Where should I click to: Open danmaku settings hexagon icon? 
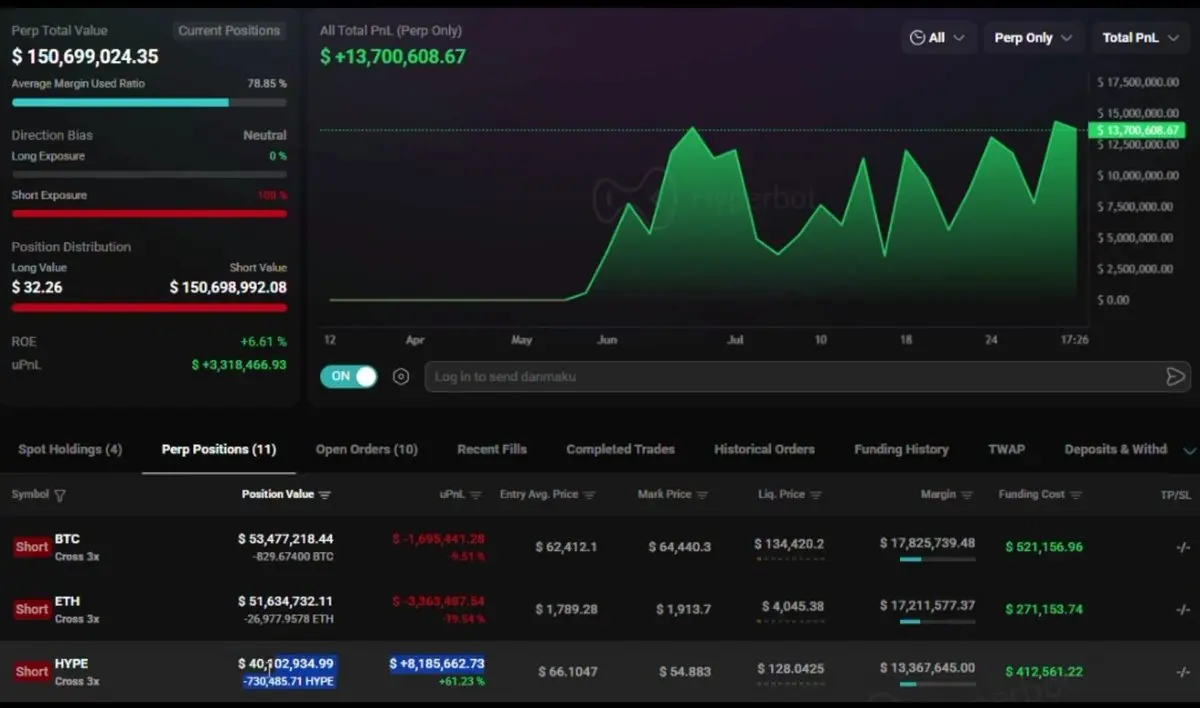pos(401,377)
